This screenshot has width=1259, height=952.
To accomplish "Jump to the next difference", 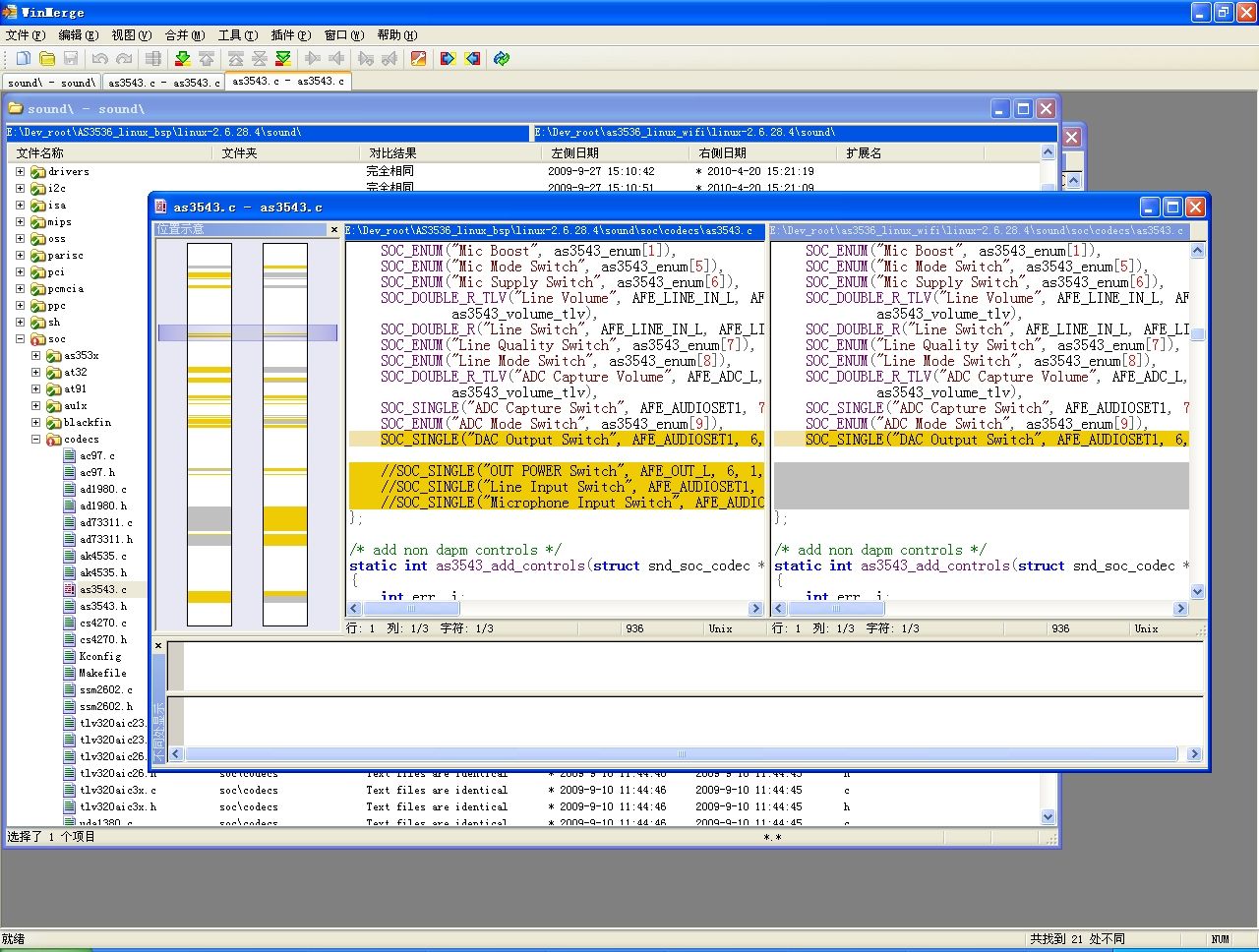I will point(182,59).
